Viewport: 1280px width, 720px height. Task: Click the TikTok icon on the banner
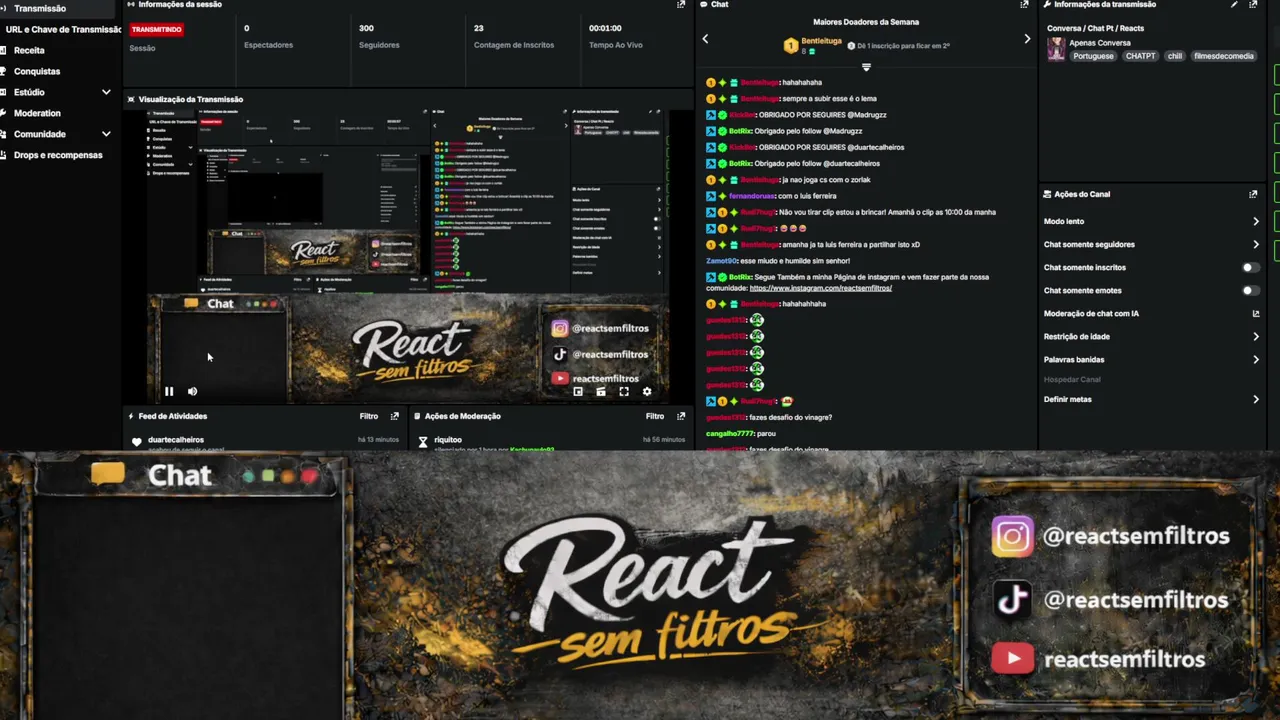click(x=1012, y=599)
